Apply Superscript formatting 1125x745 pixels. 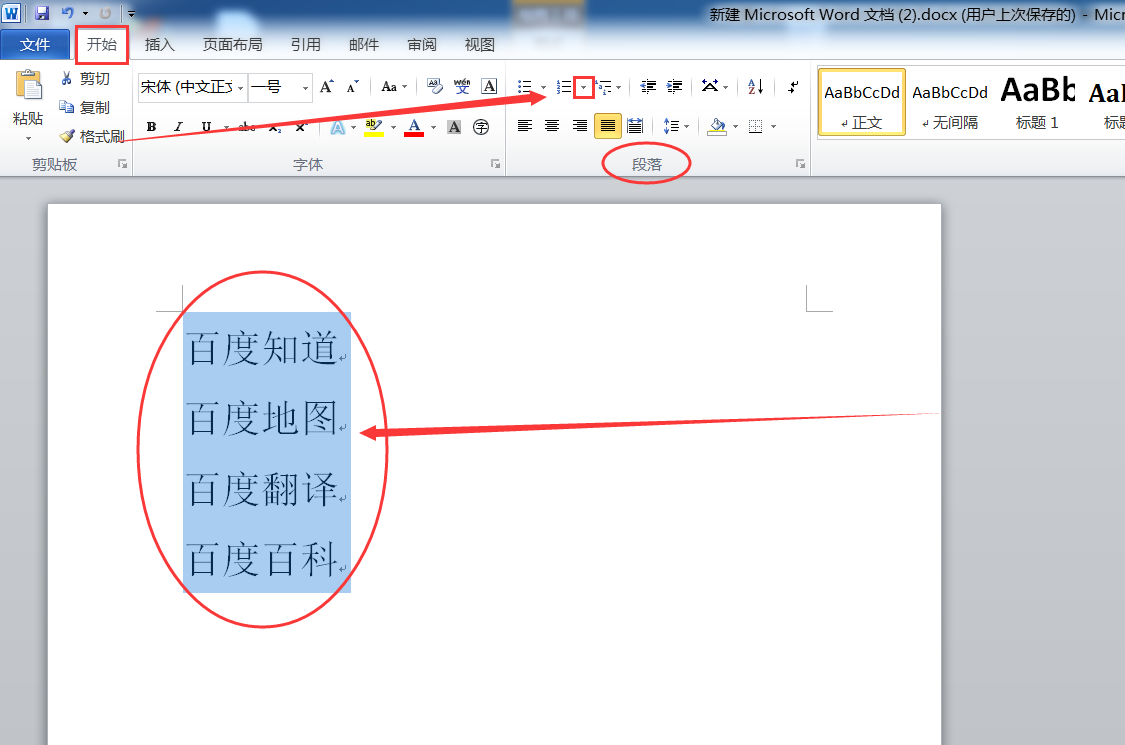301,127
